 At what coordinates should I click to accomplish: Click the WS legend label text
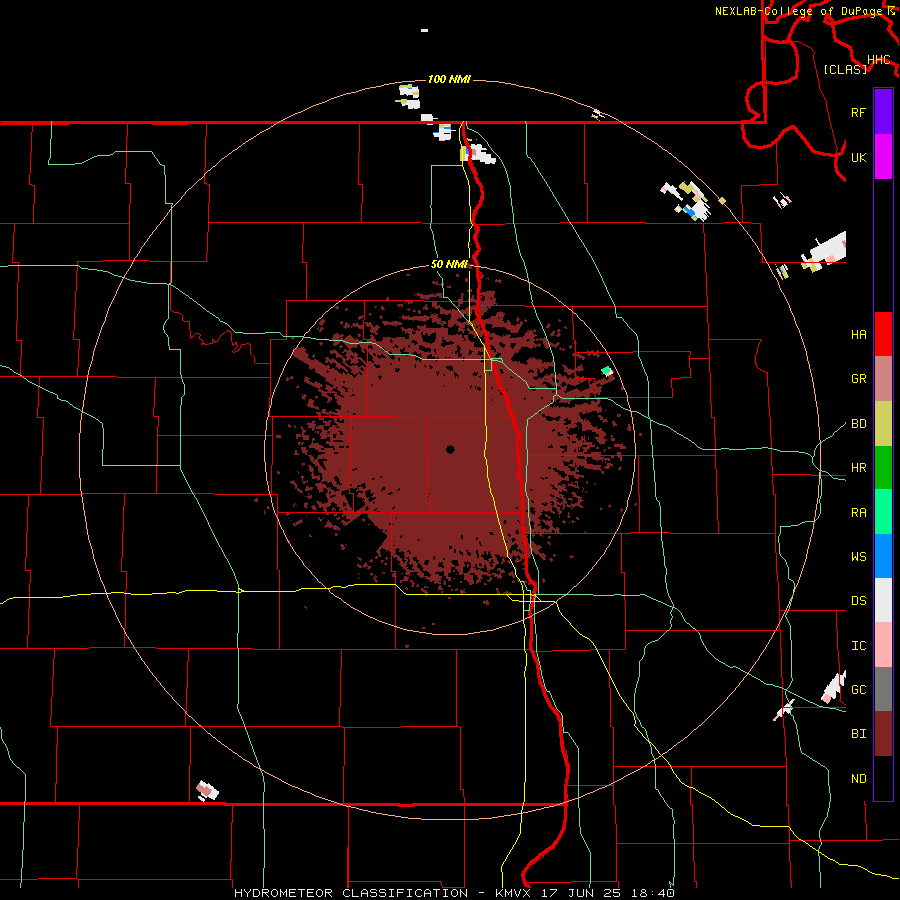coord(858,557)
